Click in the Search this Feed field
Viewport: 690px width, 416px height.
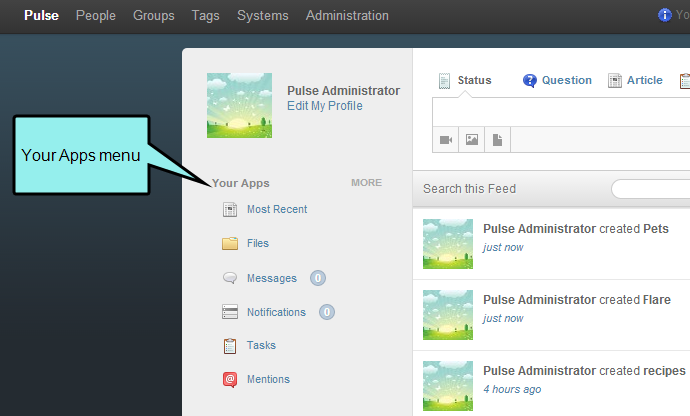point(650,189)
